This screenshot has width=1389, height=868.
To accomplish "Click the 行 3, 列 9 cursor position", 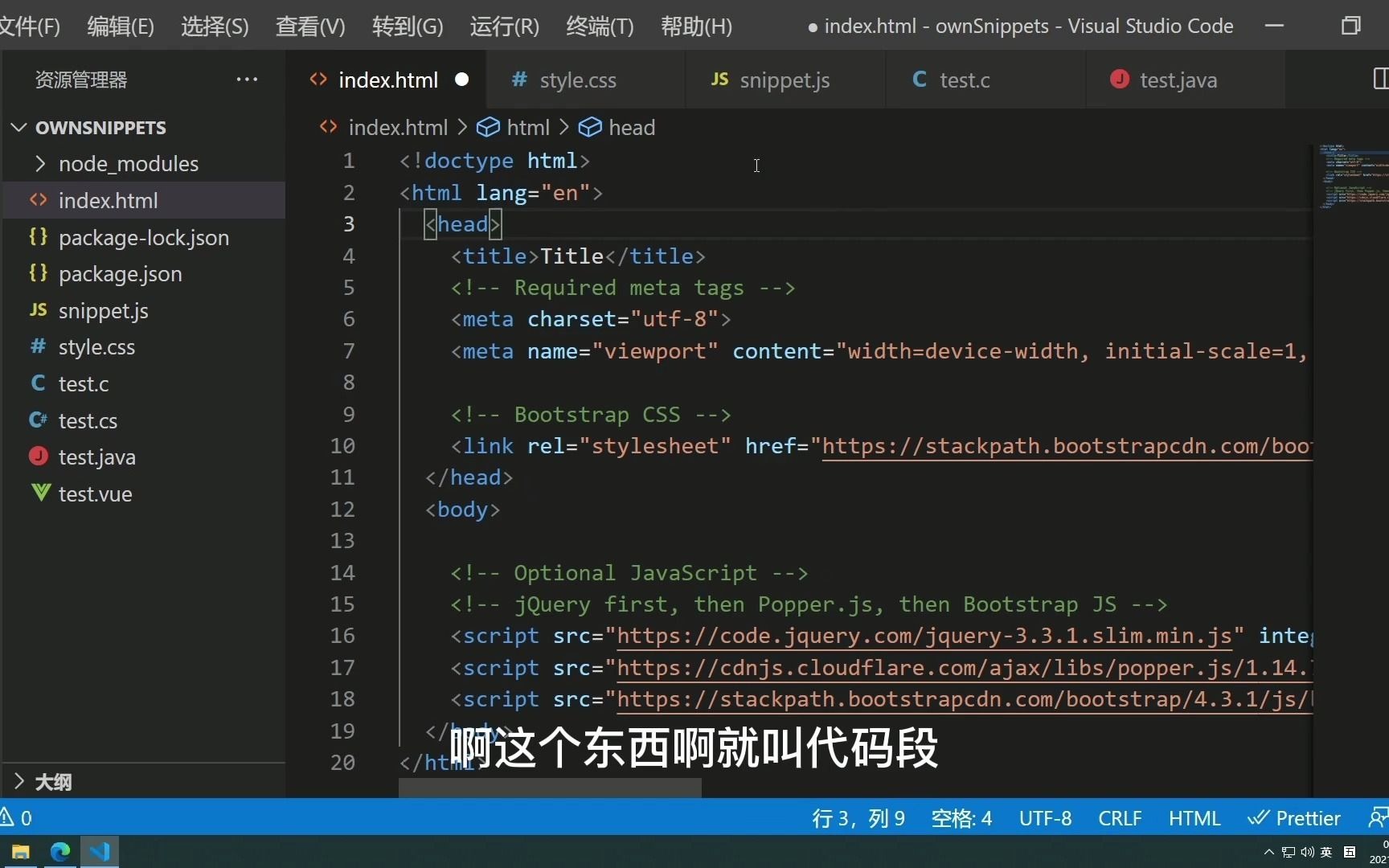I will pyautogui.click(x=858, y=818).
